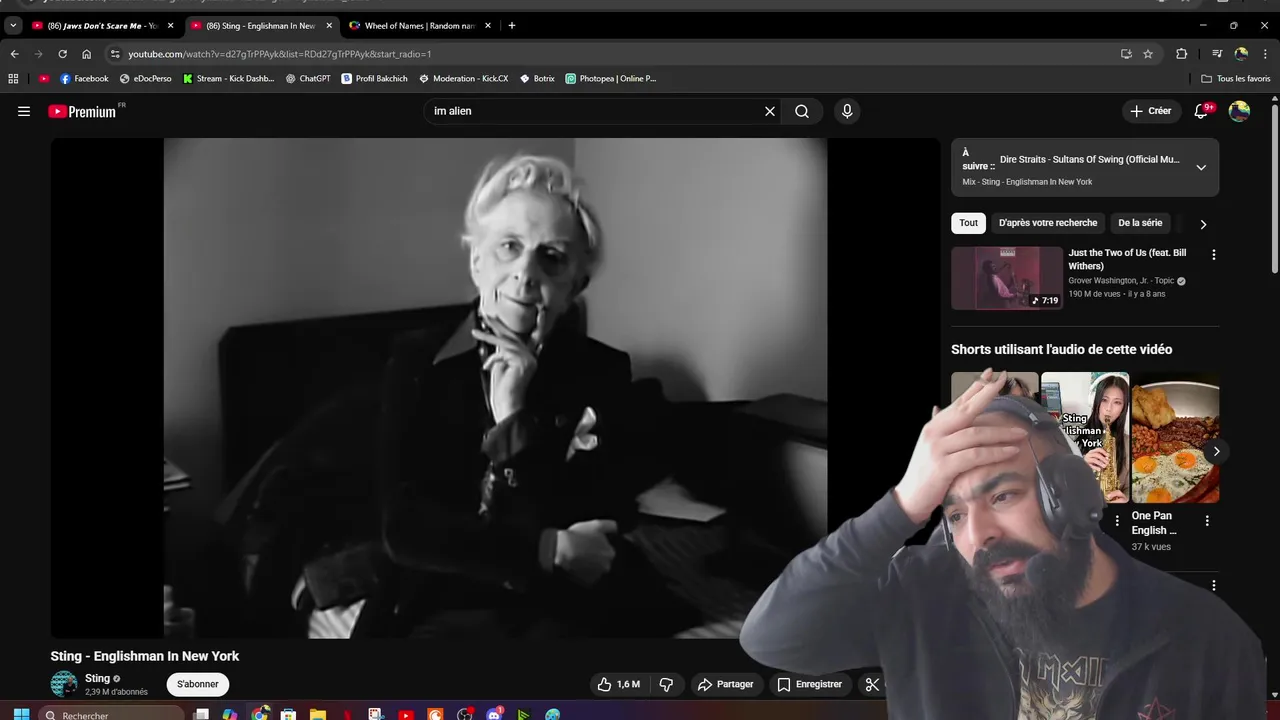Open the YouTube account avatar menu
Screen dimensions: 1280x720
(x=1239, y=111)
